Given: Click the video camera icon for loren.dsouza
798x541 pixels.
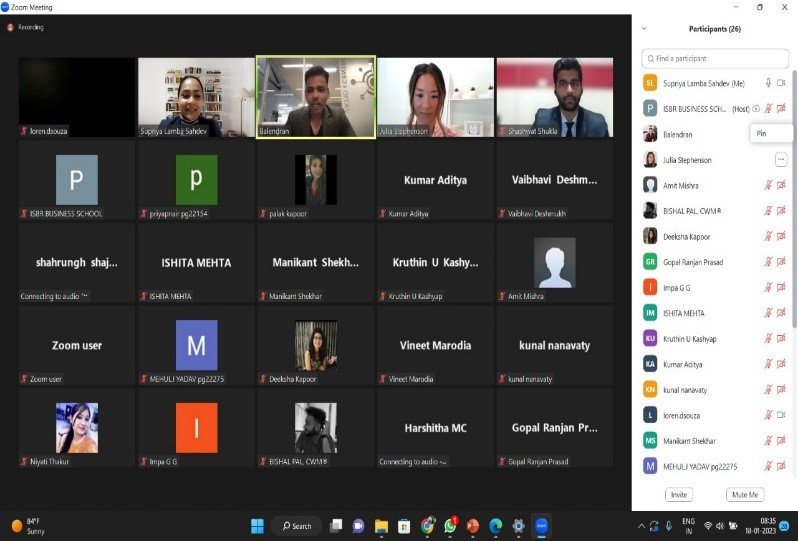Looking at the screenshot, I should [x=781, y=415].
